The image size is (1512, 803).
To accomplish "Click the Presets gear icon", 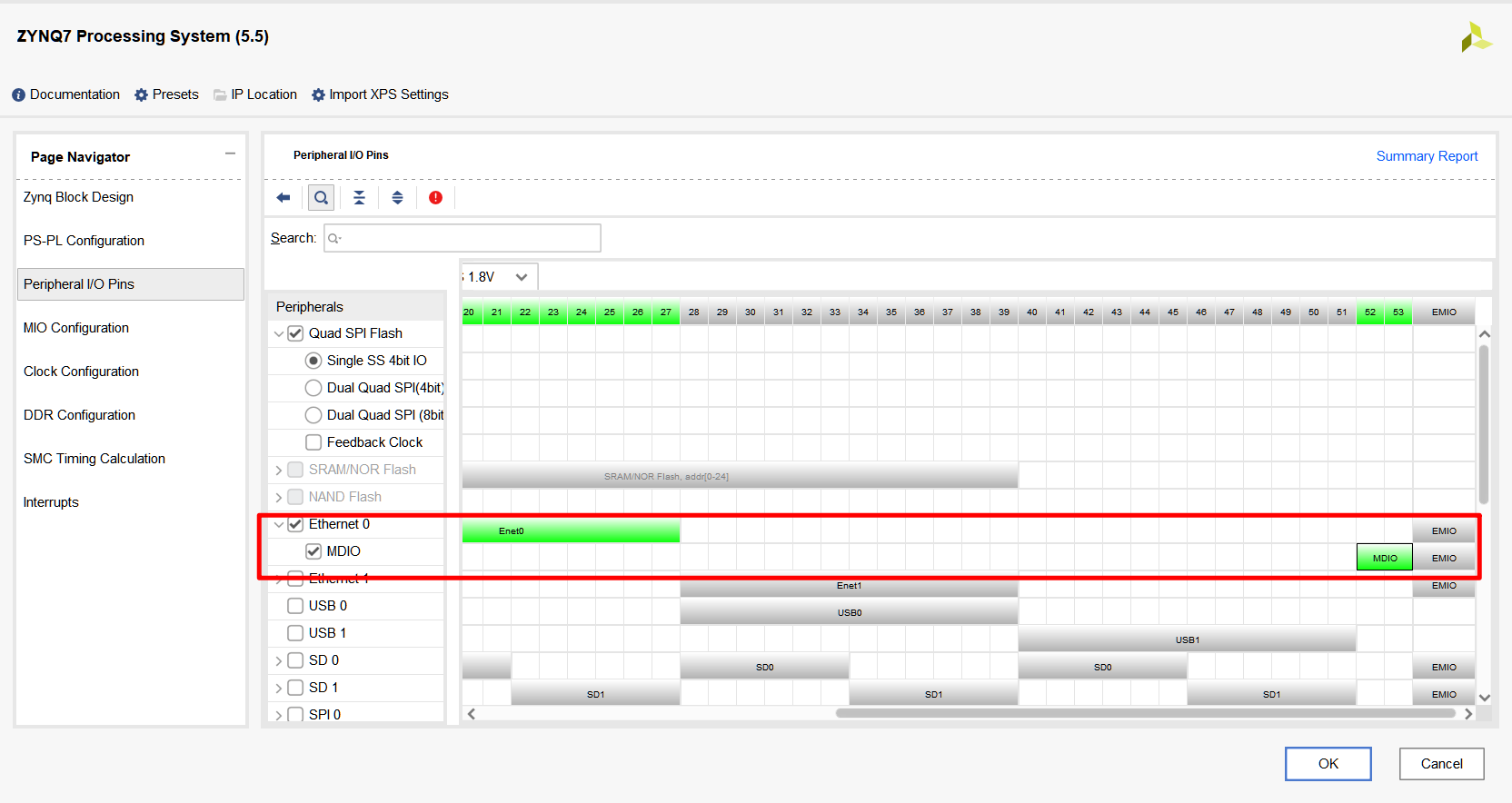I will pyautogui.click(x=141, y=95).
